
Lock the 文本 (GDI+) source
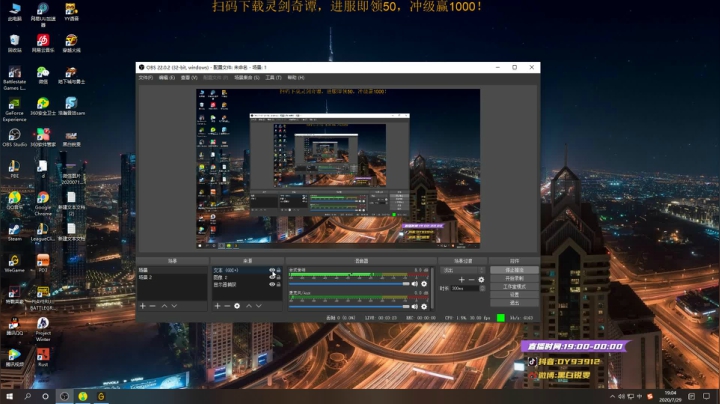[279, 270]
